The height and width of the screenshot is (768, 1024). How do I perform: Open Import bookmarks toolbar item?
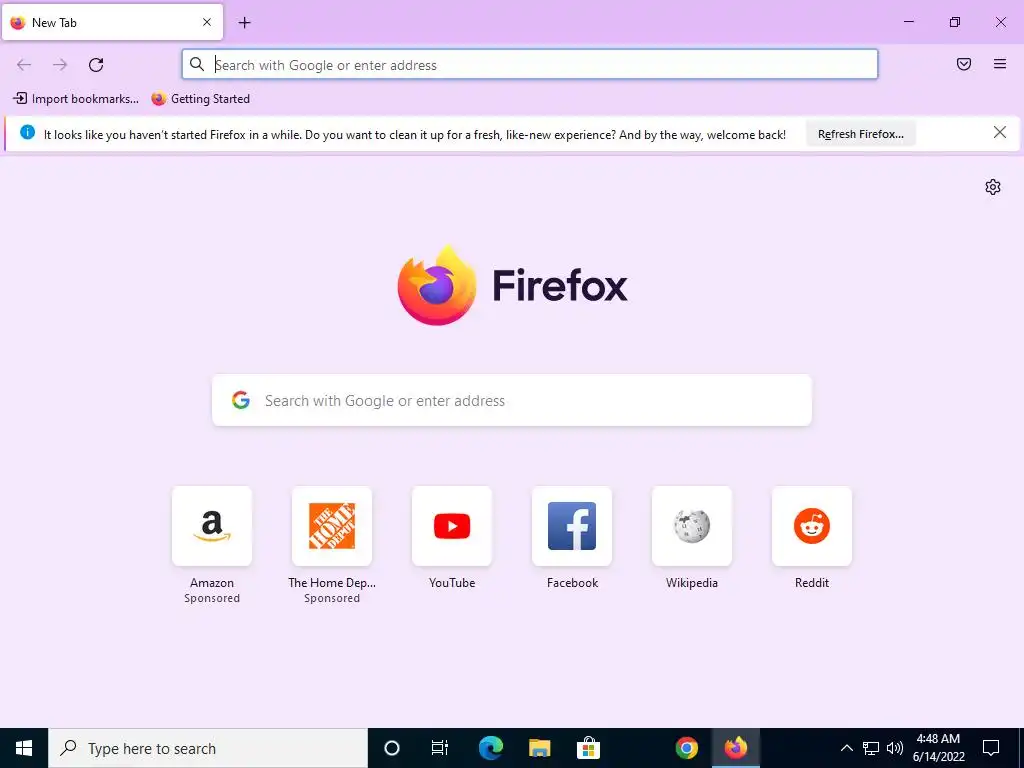click(x=76, y=99)
